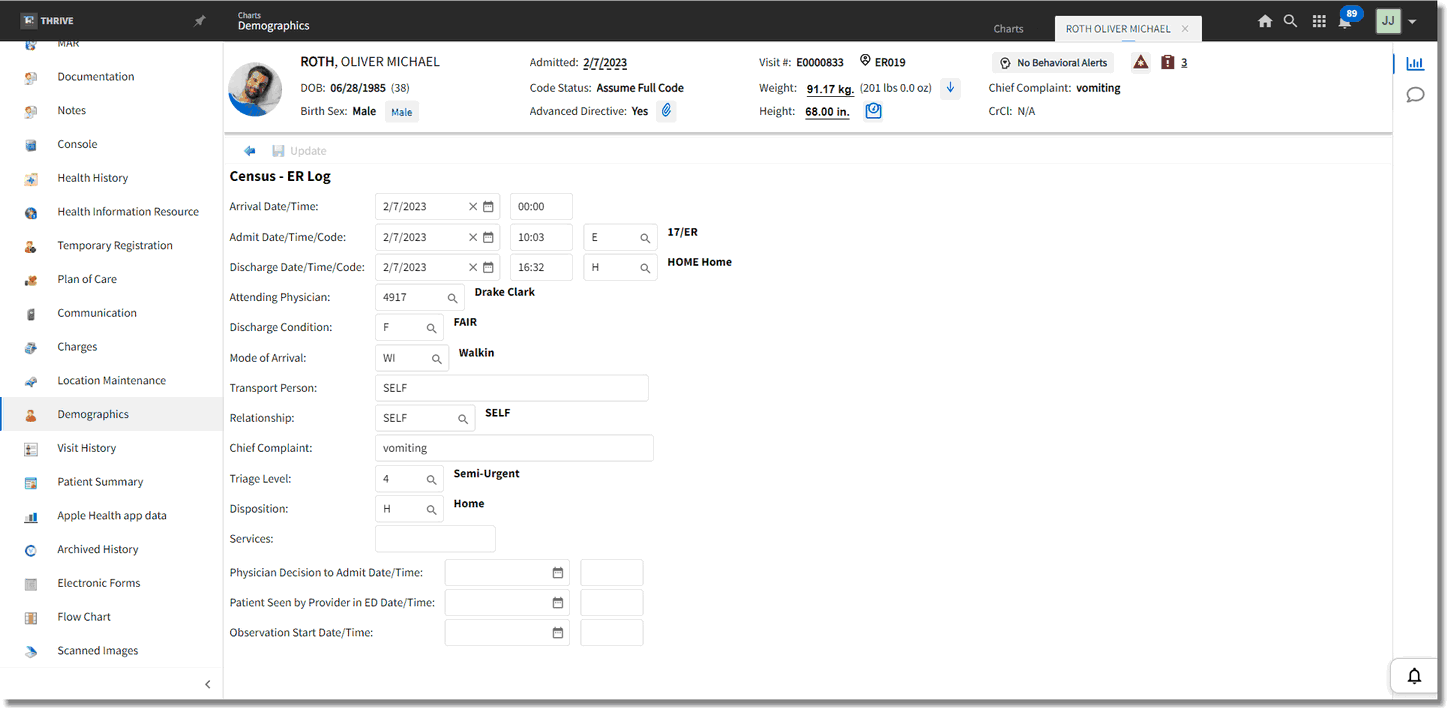Image resolution: width=1448 pixels, height=710 pixels.
Task: Open Arrival Date calendar picker
Action: (489, 207)
